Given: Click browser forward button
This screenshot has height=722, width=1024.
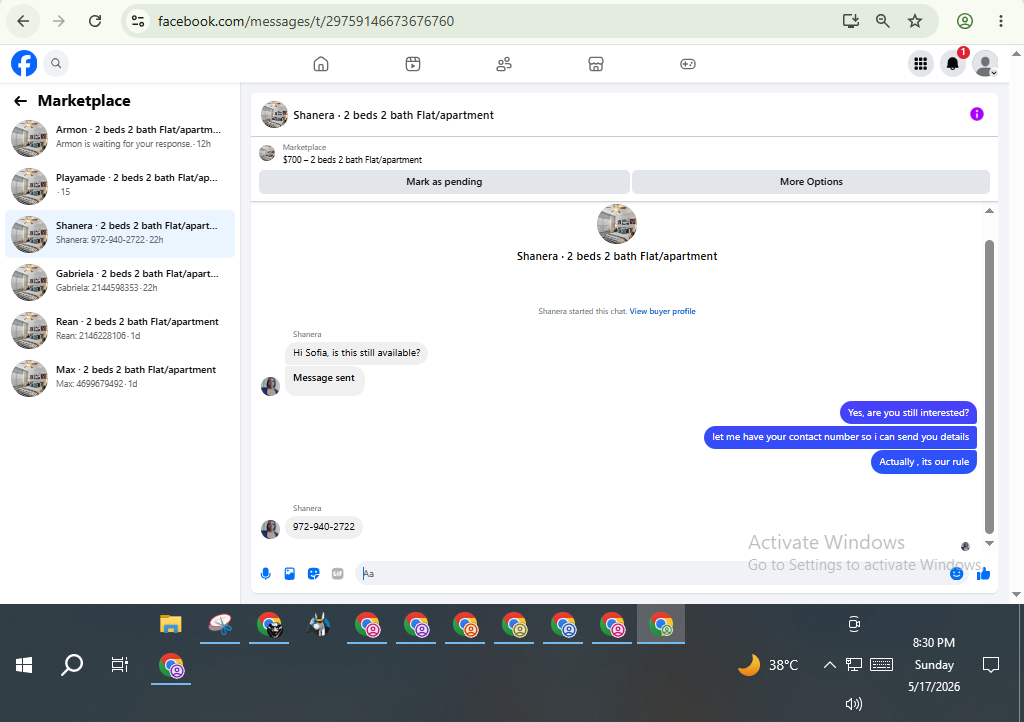Looking at the screenshot, I should (x=59, y=21).
